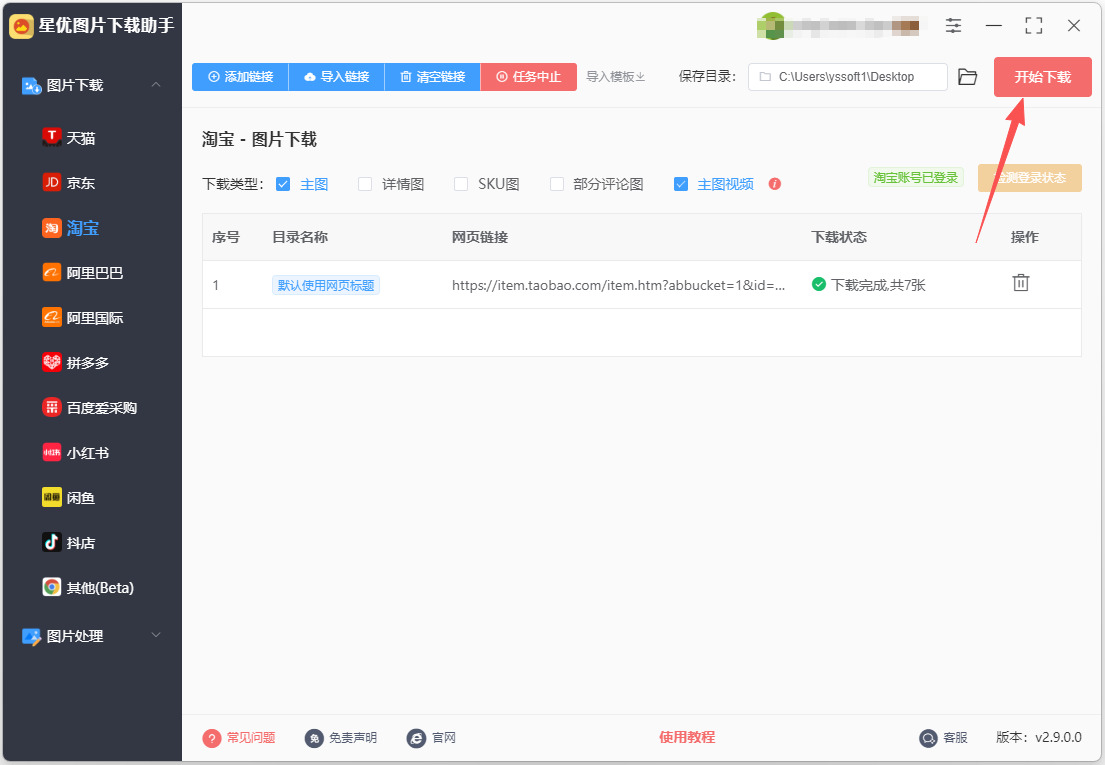1105x765 pixels.
Task: Close the application window
Action: click(1074, 26)
